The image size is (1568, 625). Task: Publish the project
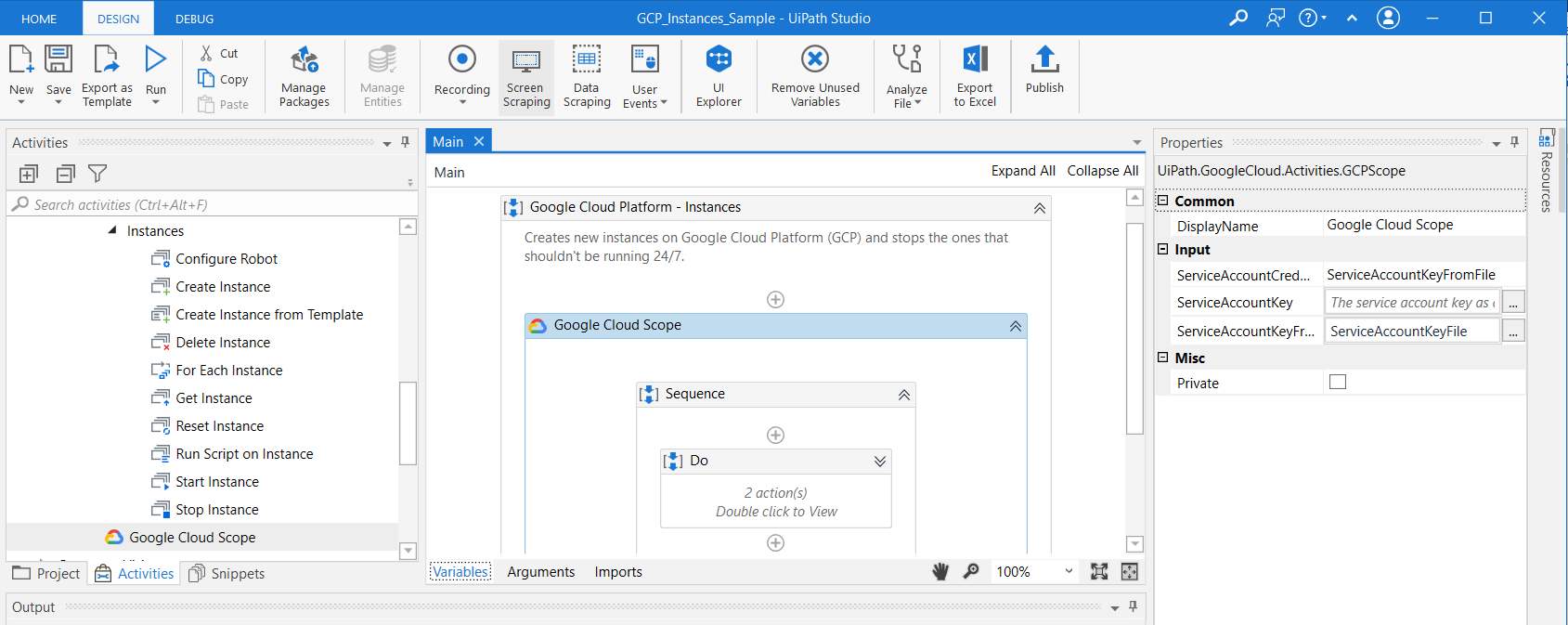[x=1044, y=70]
